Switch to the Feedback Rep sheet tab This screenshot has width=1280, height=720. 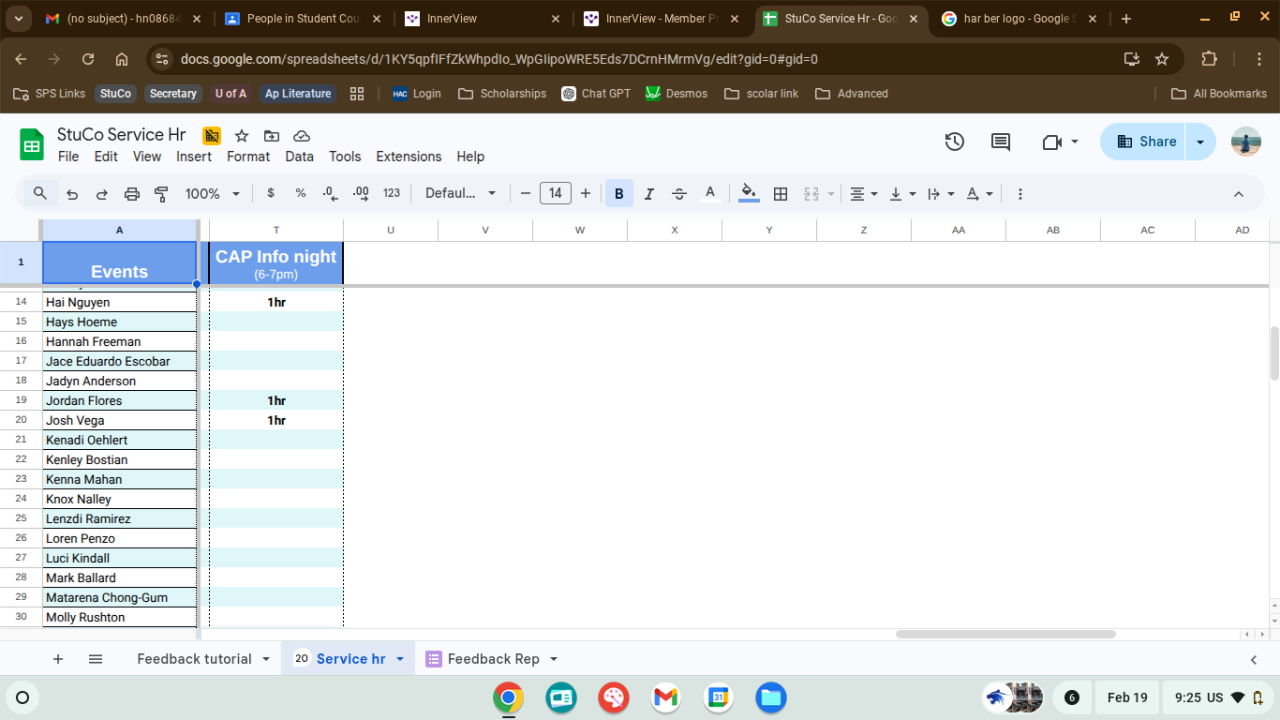[493, 659]
